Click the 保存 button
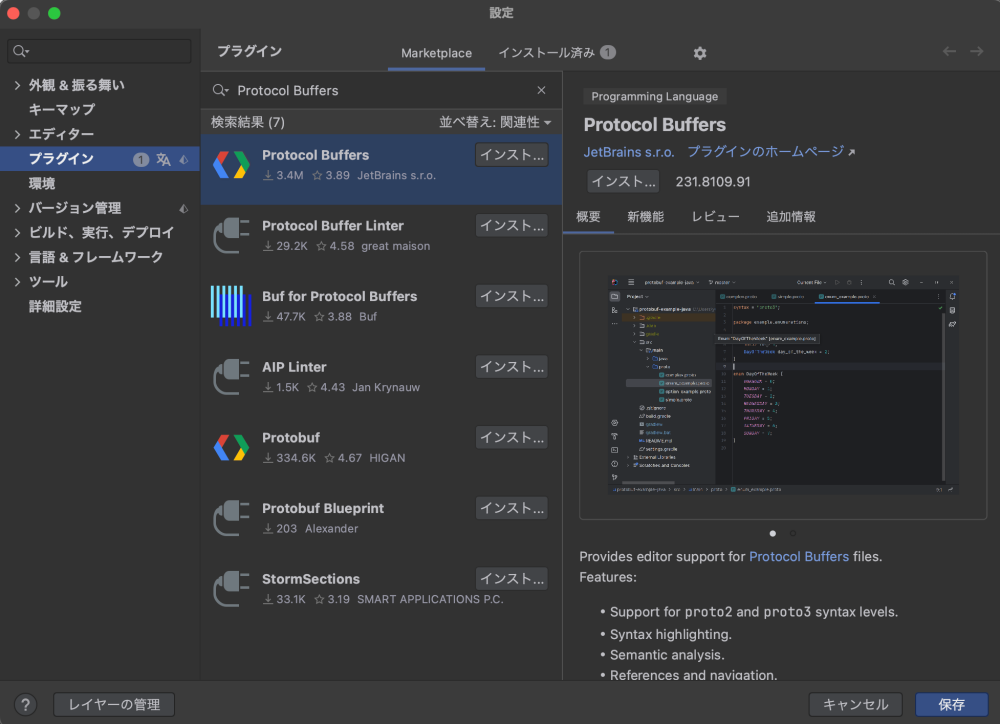 [x=952, y=704]
